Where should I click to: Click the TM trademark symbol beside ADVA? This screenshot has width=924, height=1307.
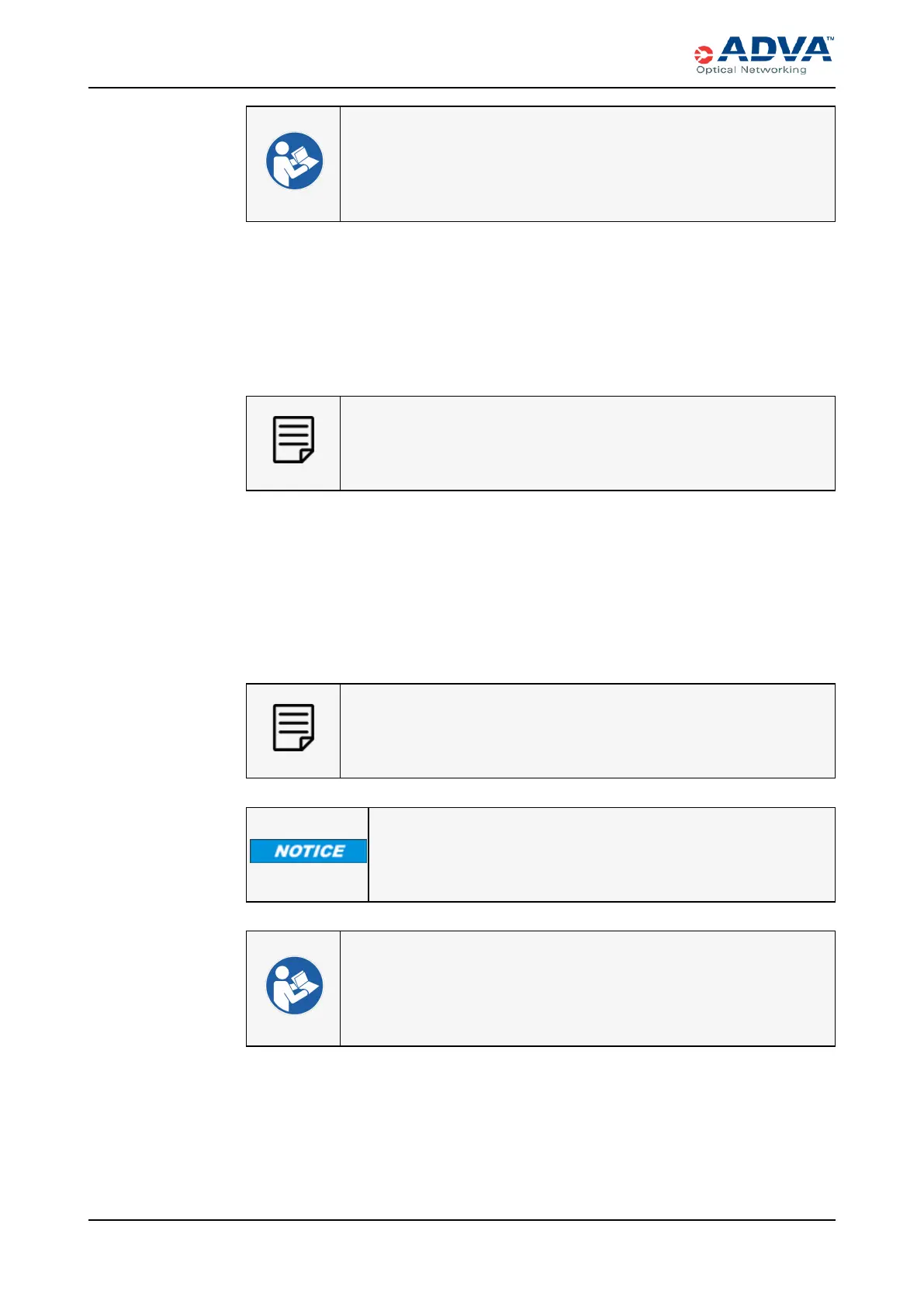coord(829,39)
